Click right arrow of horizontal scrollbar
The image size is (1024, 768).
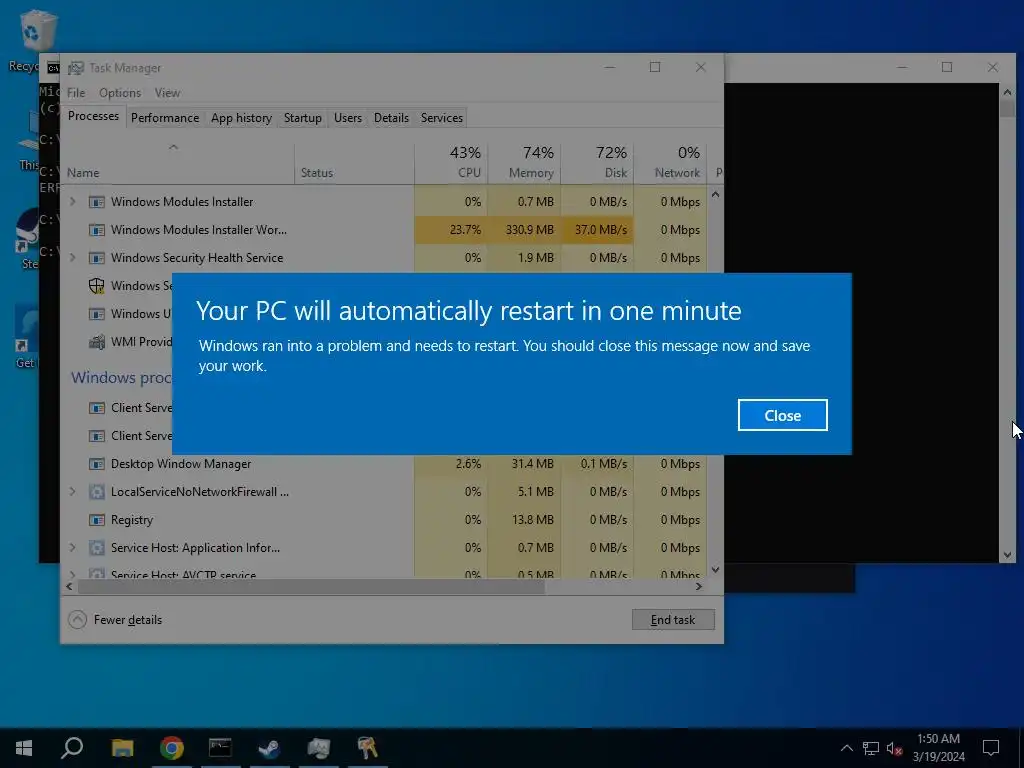point(699,586)
